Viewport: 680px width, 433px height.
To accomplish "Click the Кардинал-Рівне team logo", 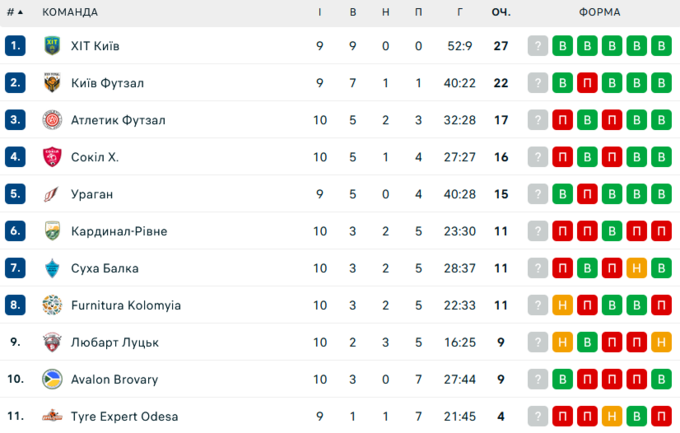I will click(52, 231).
